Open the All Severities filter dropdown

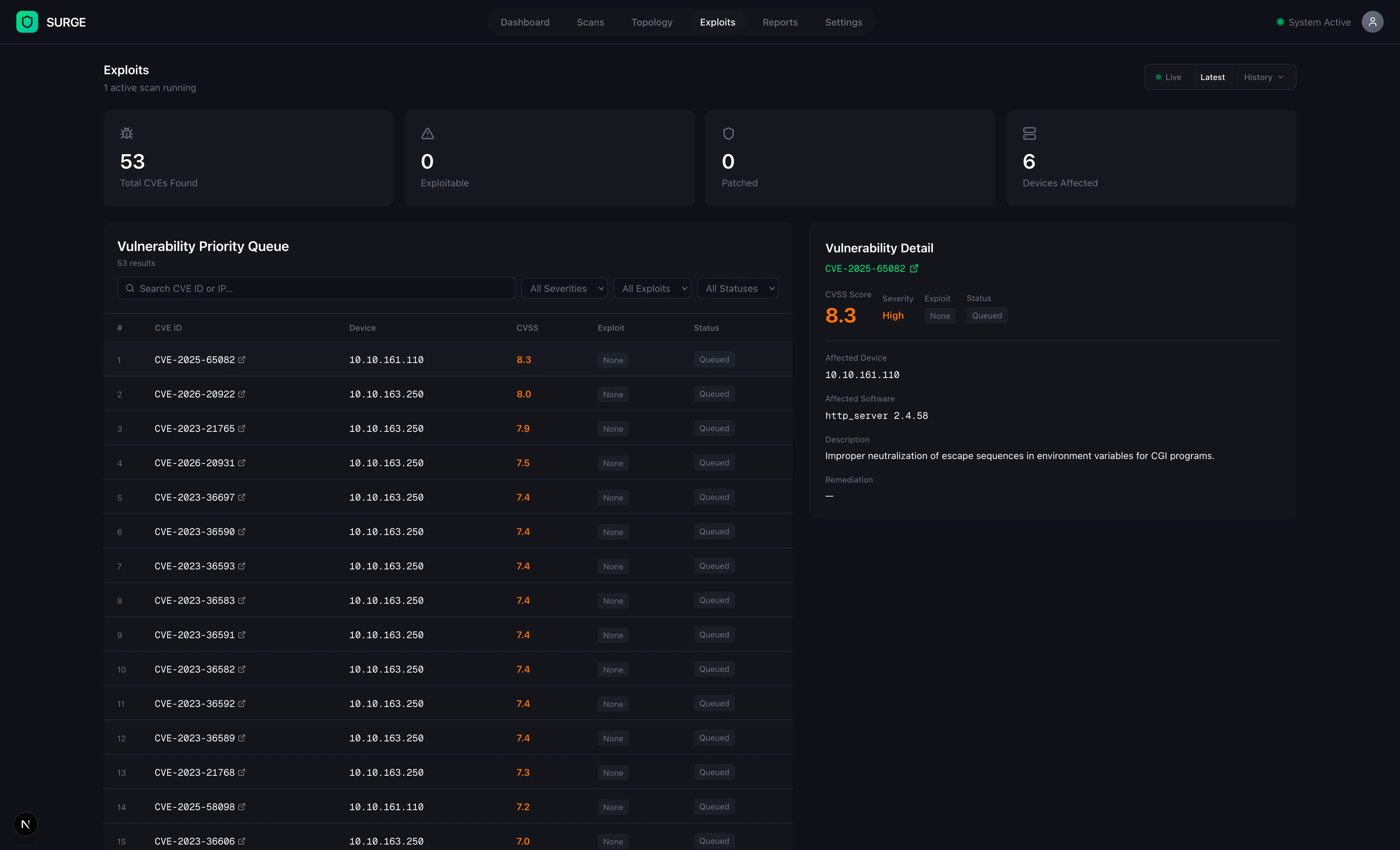564,288
